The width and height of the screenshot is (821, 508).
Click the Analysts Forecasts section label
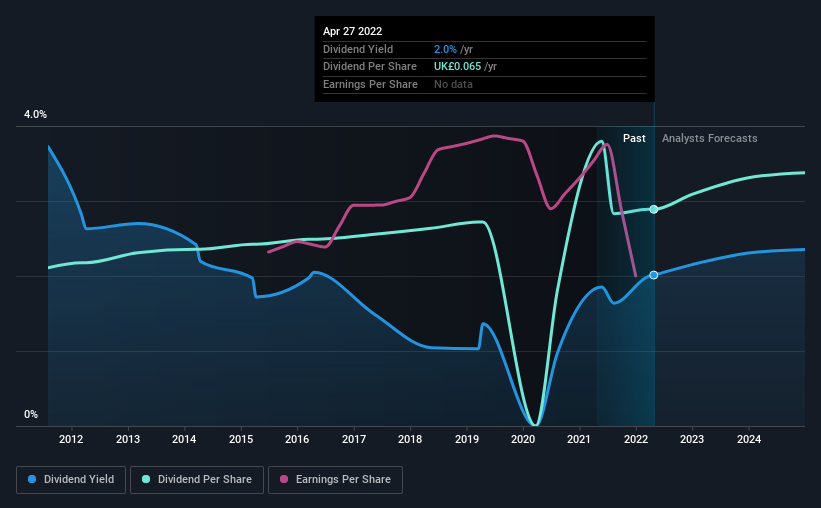709,138
